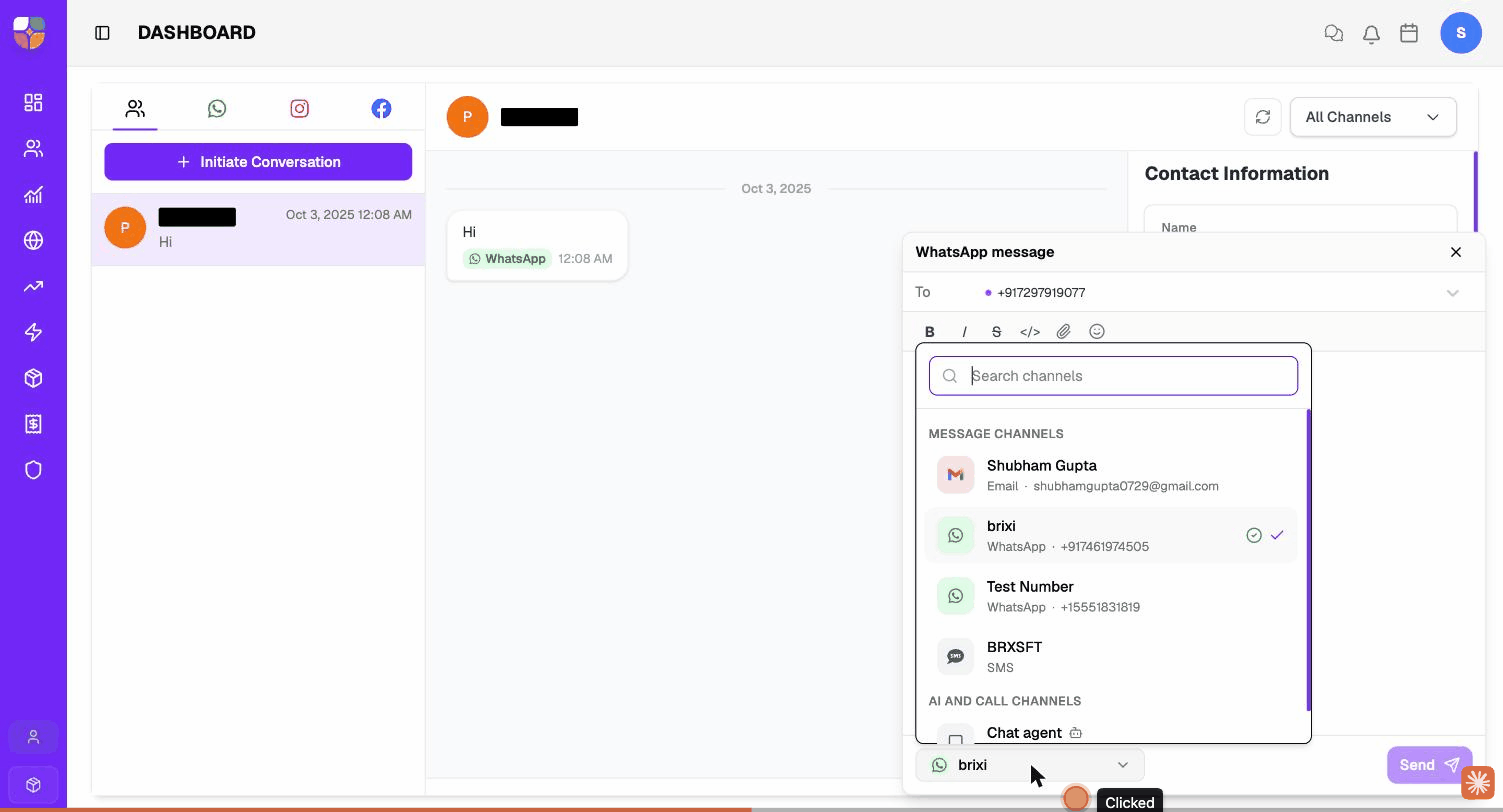The image size is (1503, 812).
Task: Click the DASHBOARD title
Action: [x=197, y=33]
